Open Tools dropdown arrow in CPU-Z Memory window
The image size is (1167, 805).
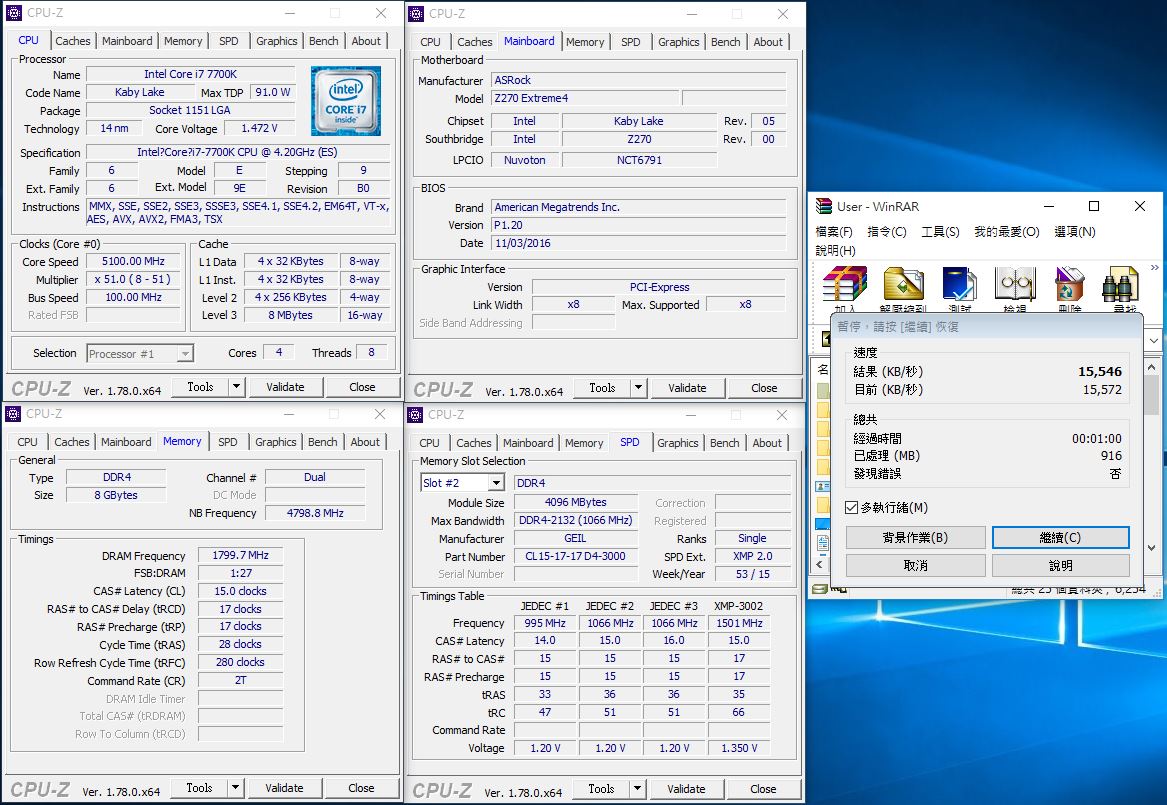click(x=235, y=788)
